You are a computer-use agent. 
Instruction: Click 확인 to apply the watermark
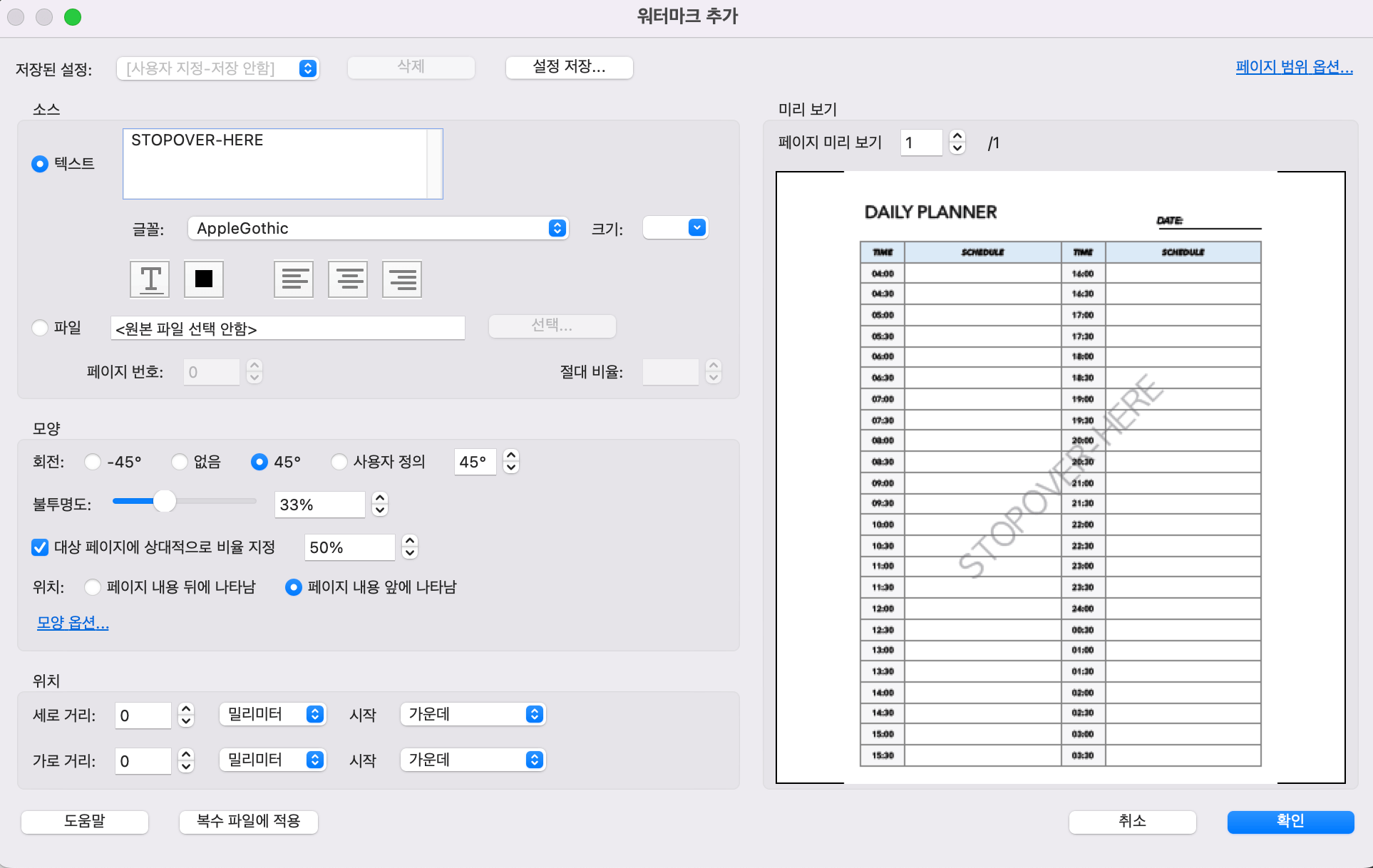(1290, 821)
